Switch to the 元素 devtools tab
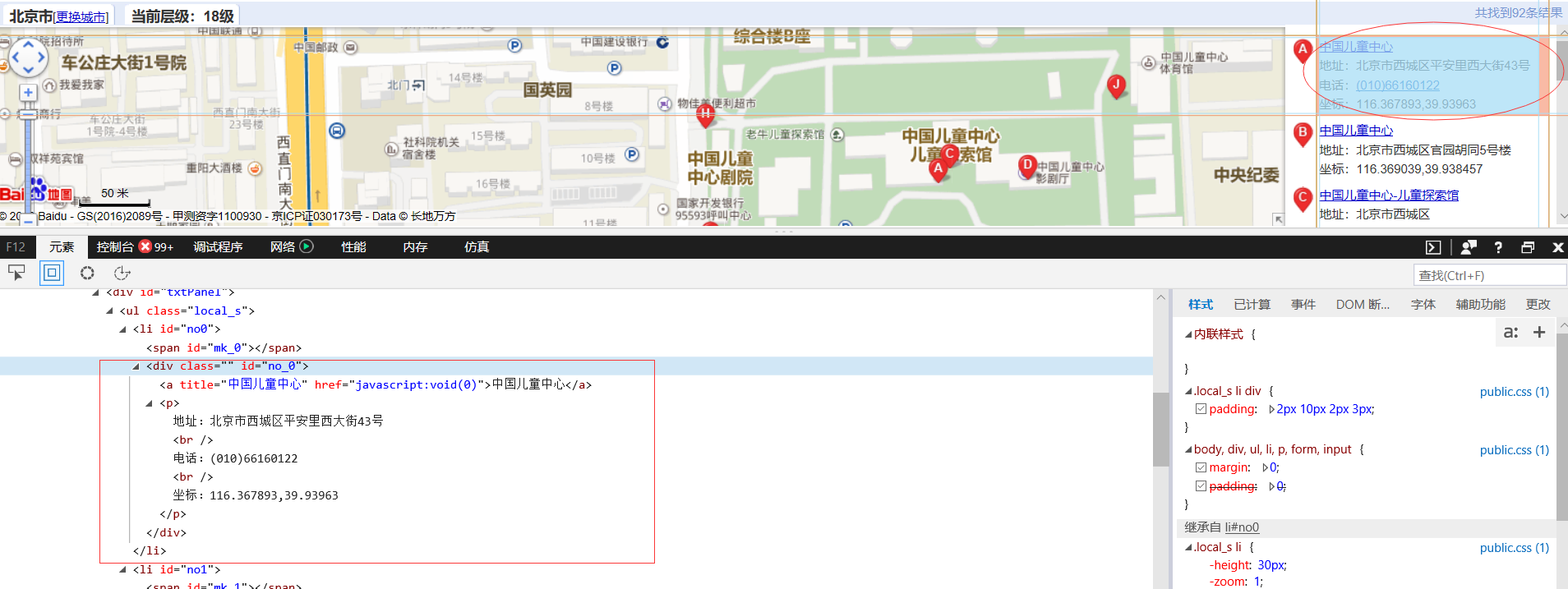This screenshot has height=589, width=1568. point(62,246)
